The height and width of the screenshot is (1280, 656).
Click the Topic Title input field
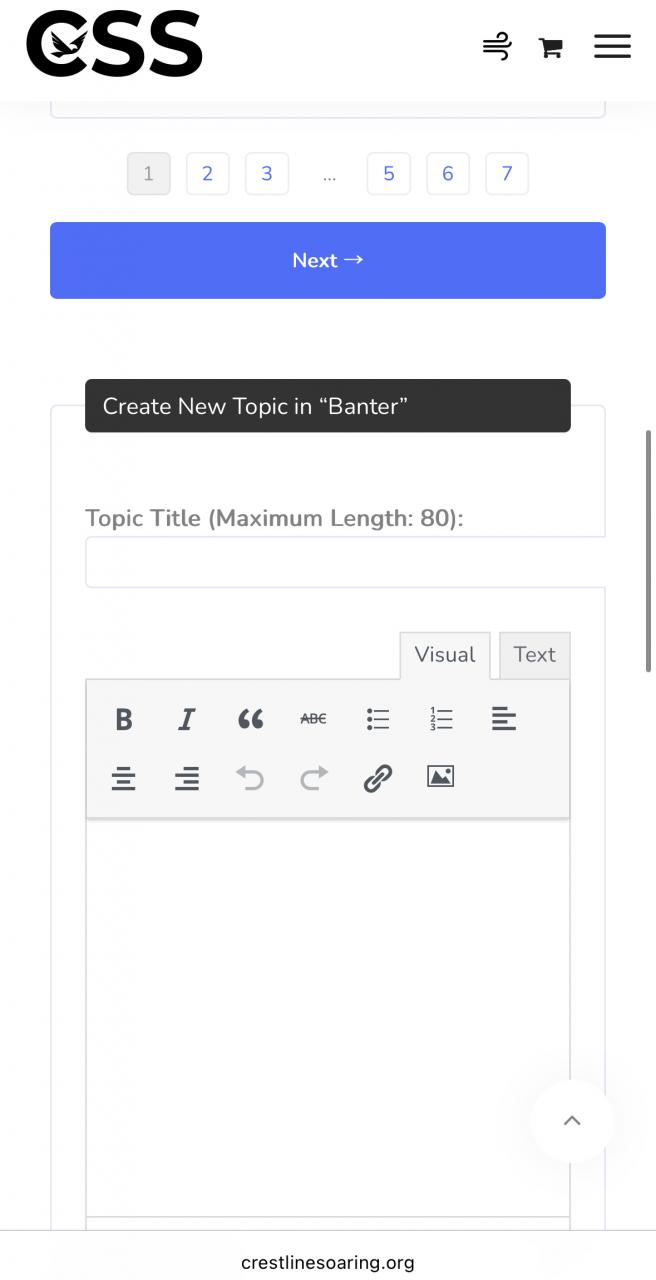(346, 562)
